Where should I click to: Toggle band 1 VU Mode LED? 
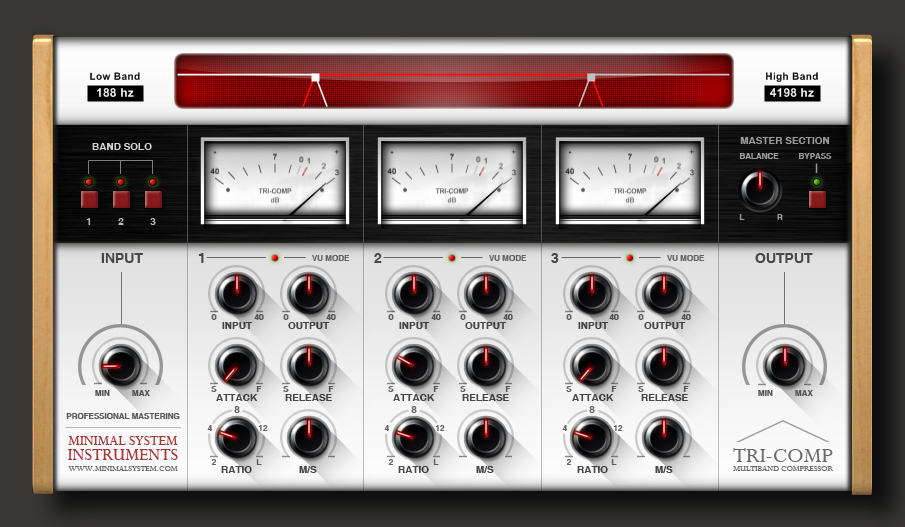tap(275, 258)
